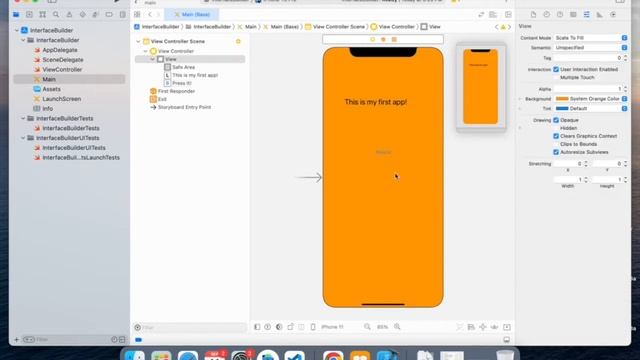This screenshot has height=360, width=640.
Task: Open the Issue navigator warning icon
Action: 69,15
